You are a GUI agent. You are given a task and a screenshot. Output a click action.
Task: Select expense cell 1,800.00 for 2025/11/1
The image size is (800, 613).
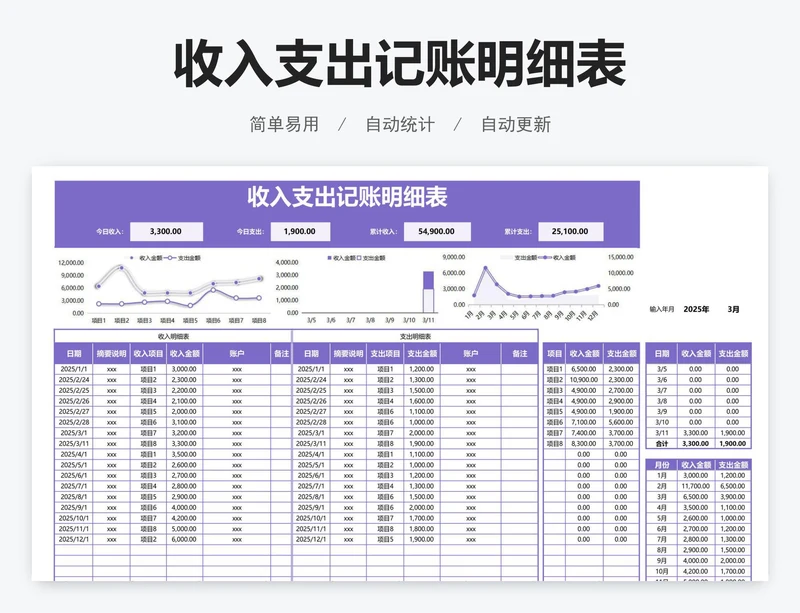(422, 529)
